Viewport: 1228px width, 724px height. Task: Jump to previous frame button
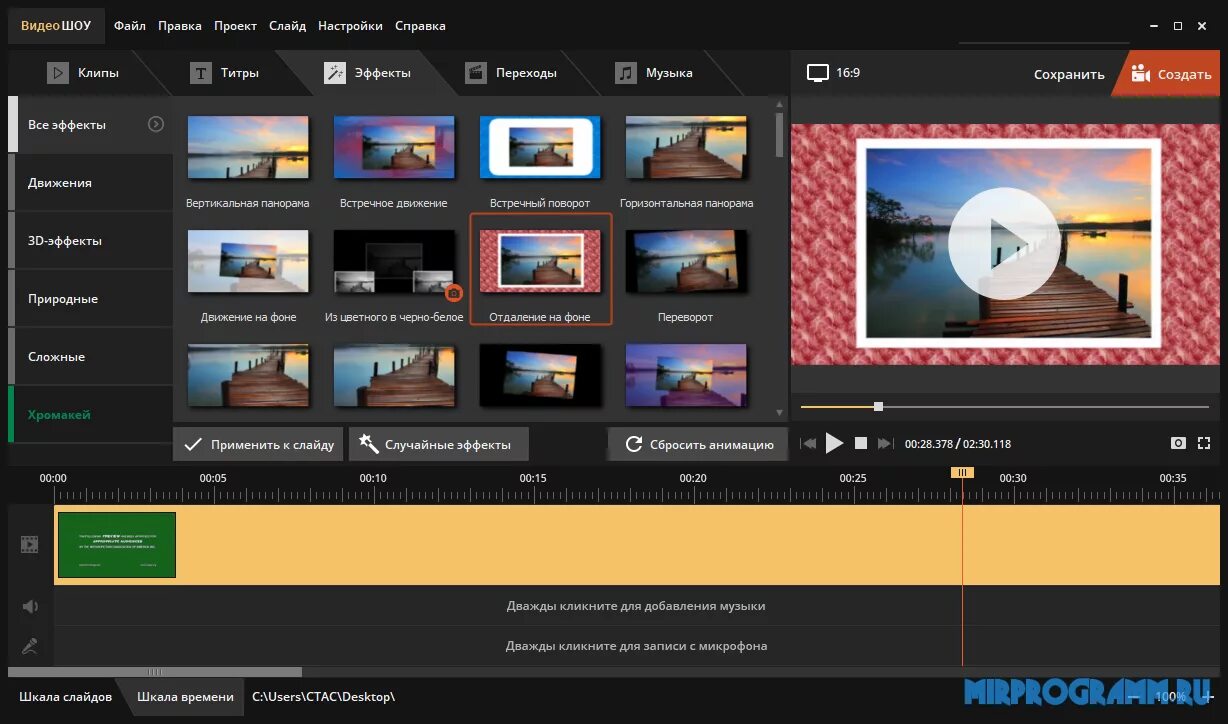(x=808, y=443)
